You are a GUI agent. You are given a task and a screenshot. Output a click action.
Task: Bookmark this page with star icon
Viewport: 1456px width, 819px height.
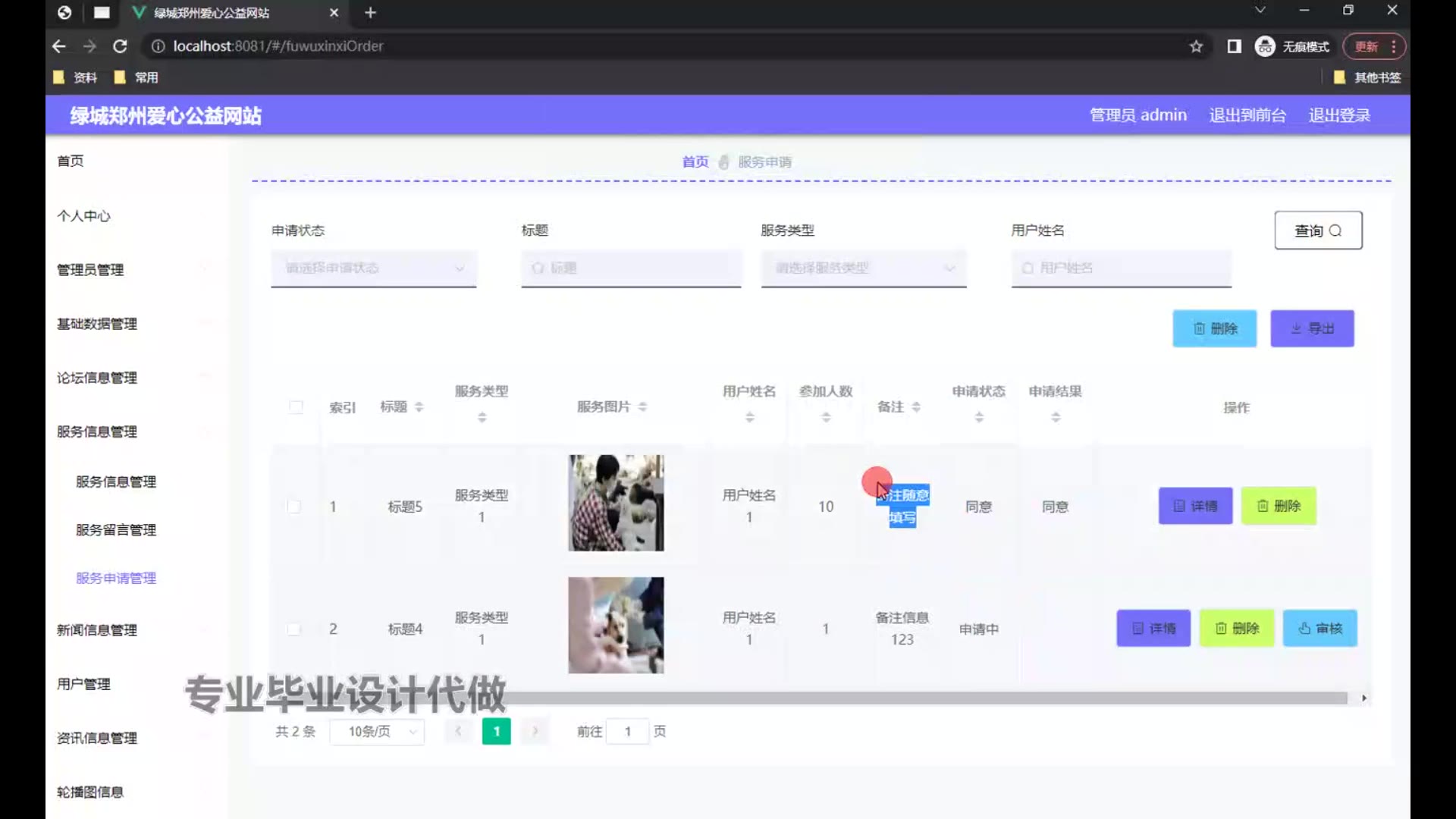pyautogui.click(x=1196, y=46)
